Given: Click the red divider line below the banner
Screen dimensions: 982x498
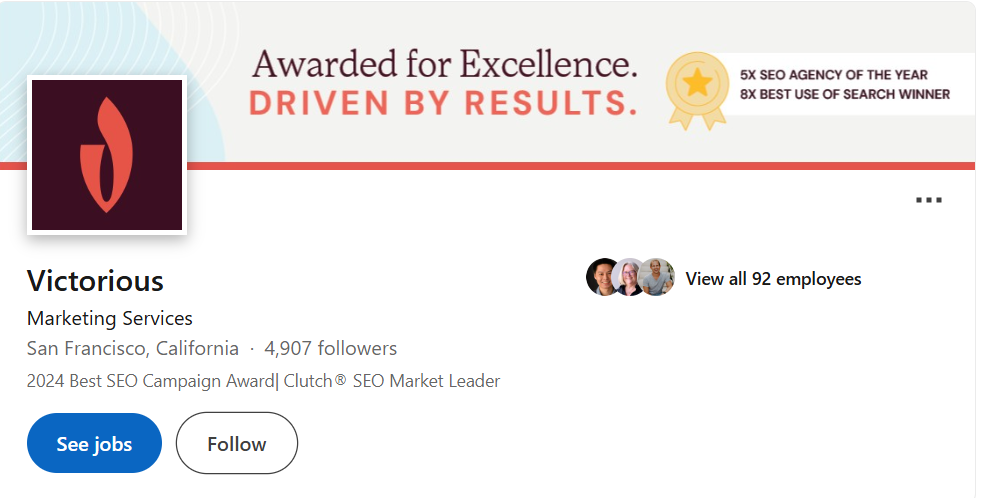Looking at the screenshot, I should click(600, 165).
